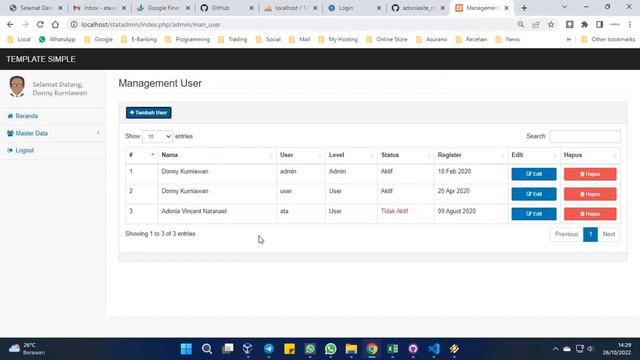This screenshot has height=360, width=640.
Task: Click the Next pagination button
Action: (609, 234)
